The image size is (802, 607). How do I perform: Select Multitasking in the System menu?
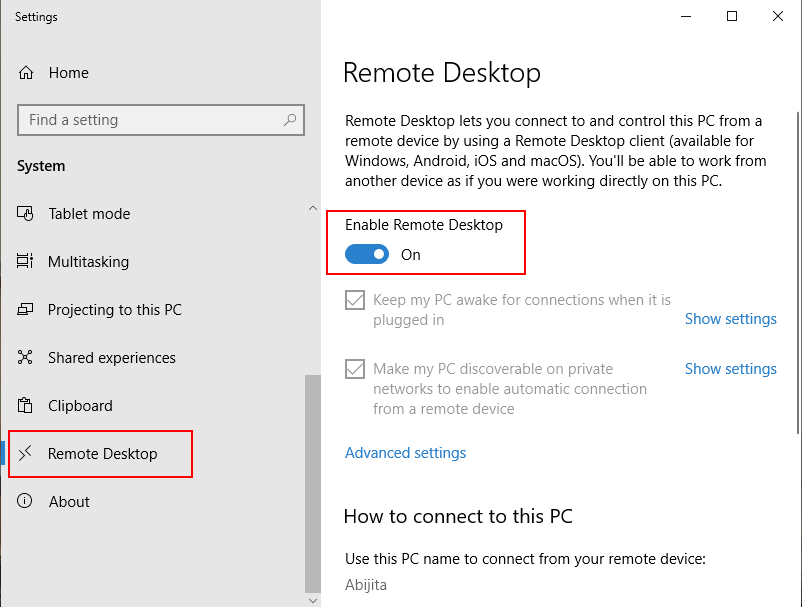point(88,262)
